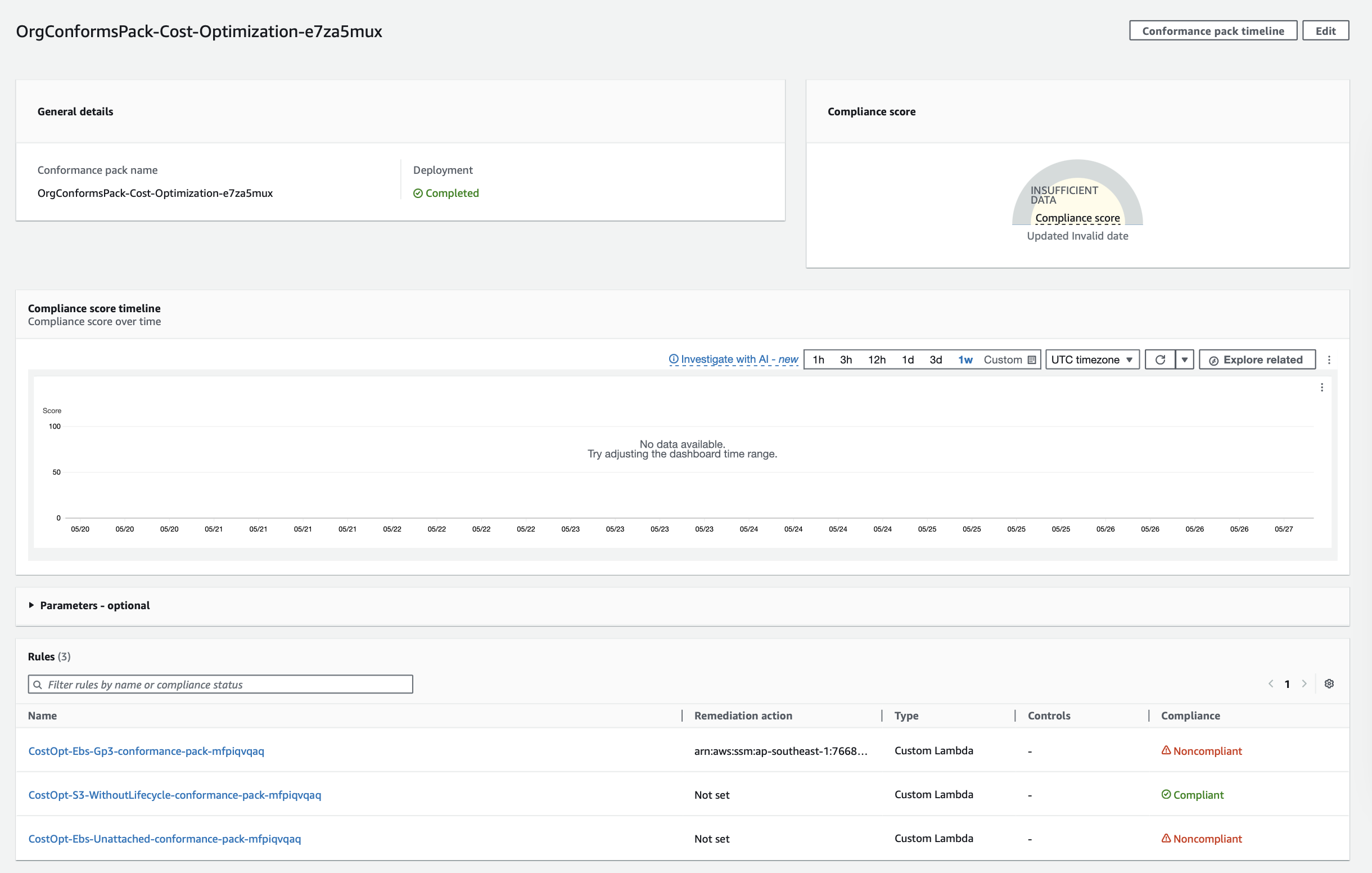The height and width of the screenshot is (873, 1372).
Task: Click the Conformance pack timeline button
Action: coord(1213,30)
